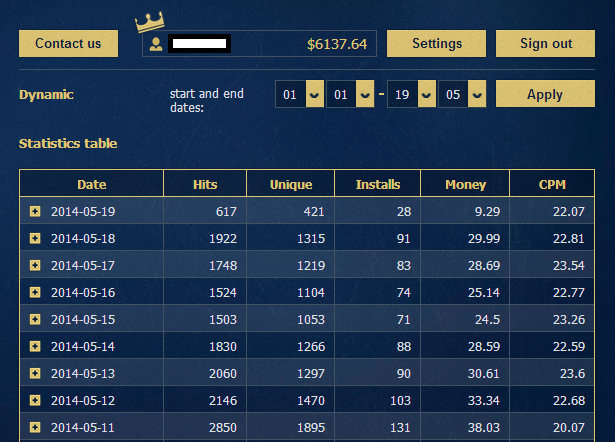The width and height of the screenshot is (615, 442).
Task: Click the account balance $6137.64
Action: (x=337, y=44)
